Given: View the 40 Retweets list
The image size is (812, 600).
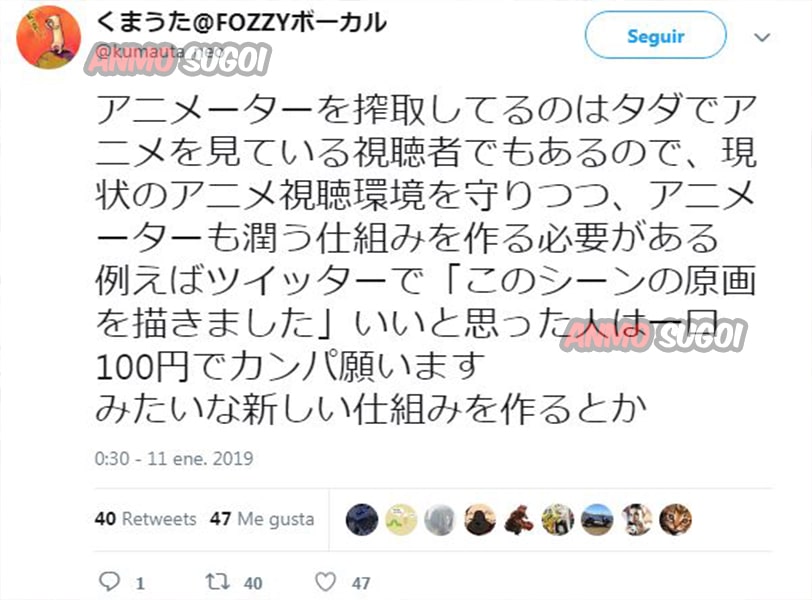Looking at the screenshot, I should click(x=146, y=519).
